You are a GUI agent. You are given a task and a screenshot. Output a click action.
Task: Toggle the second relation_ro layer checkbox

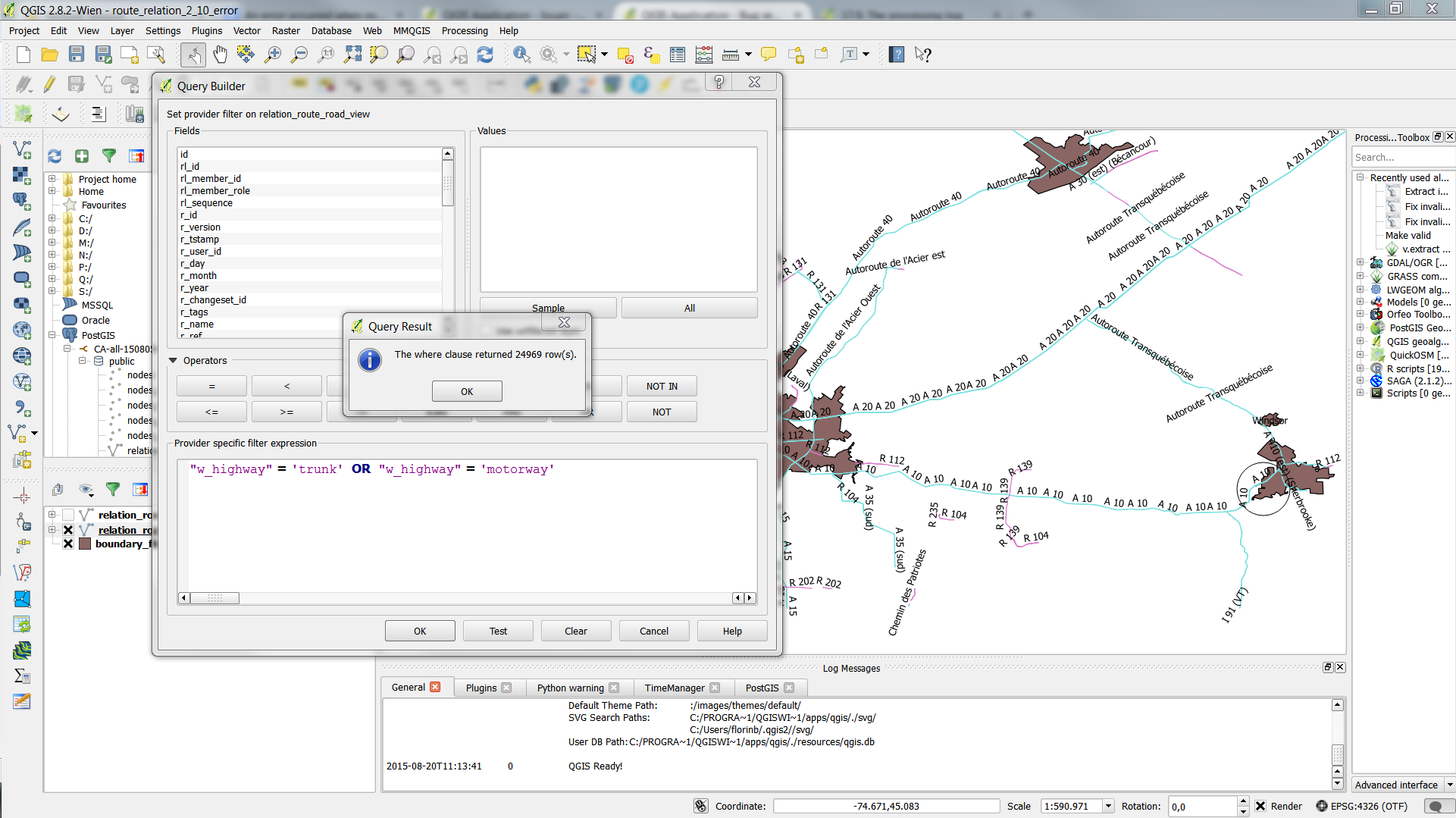tap(68, 530)
